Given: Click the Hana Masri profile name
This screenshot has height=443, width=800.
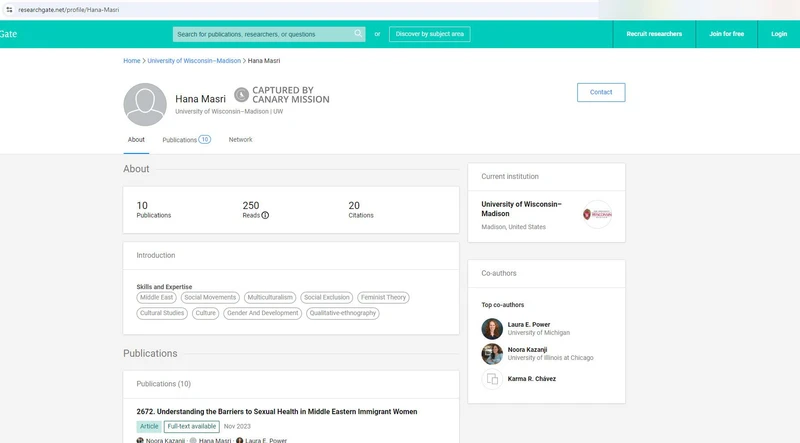Looking at the screenshot, I should (x=200, y=99).
